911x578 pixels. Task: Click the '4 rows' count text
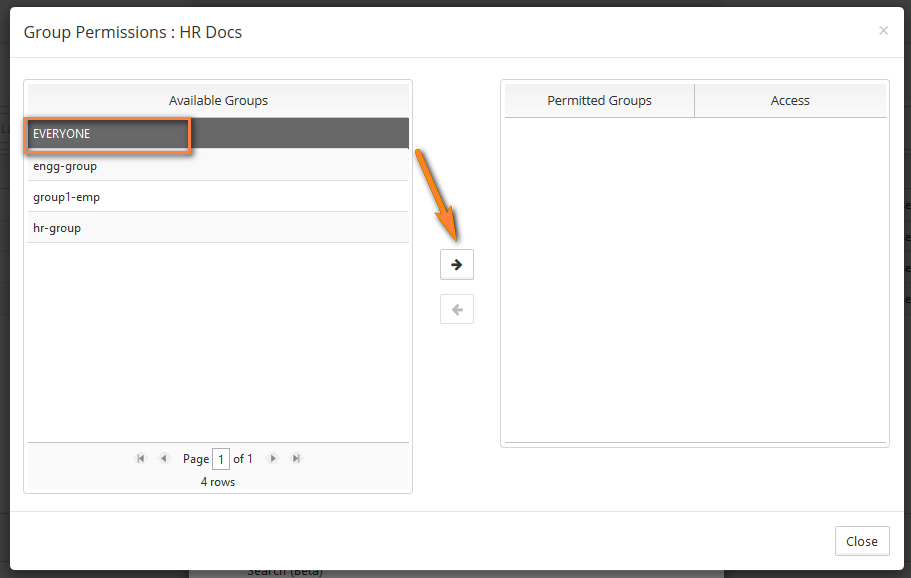click(x=218, y=482)
